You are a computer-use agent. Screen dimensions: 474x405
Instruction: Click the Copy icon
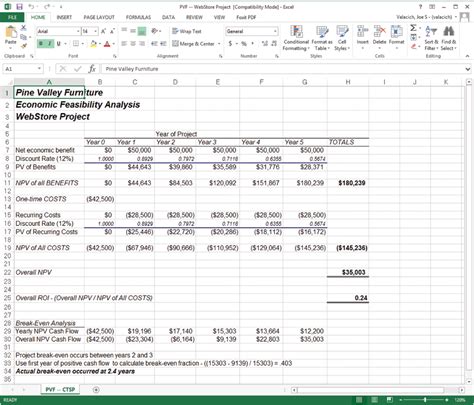pyautogui.click(x=23, y=37)
